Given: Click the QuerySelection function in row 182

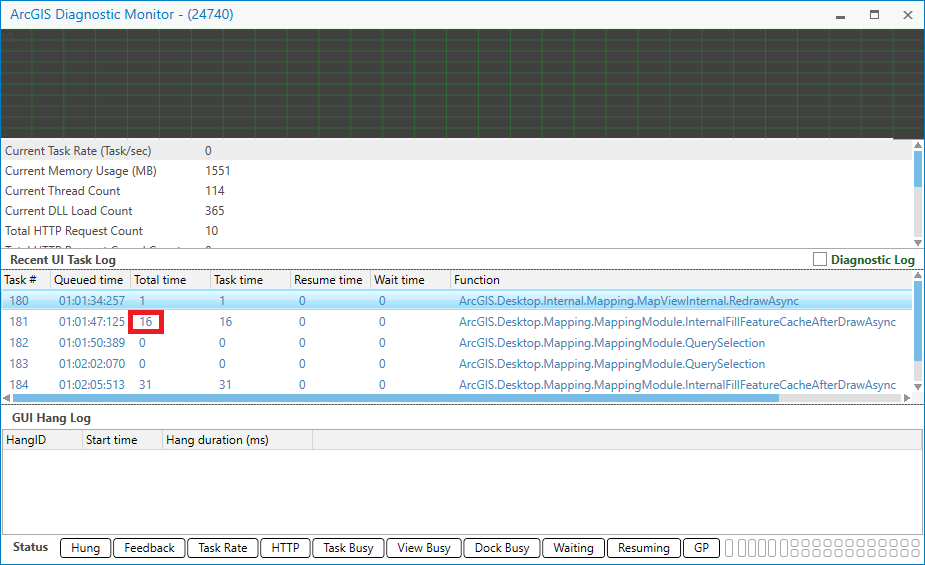Looking at the screenshot, I should pyautogui.click(x=612, y=343).
